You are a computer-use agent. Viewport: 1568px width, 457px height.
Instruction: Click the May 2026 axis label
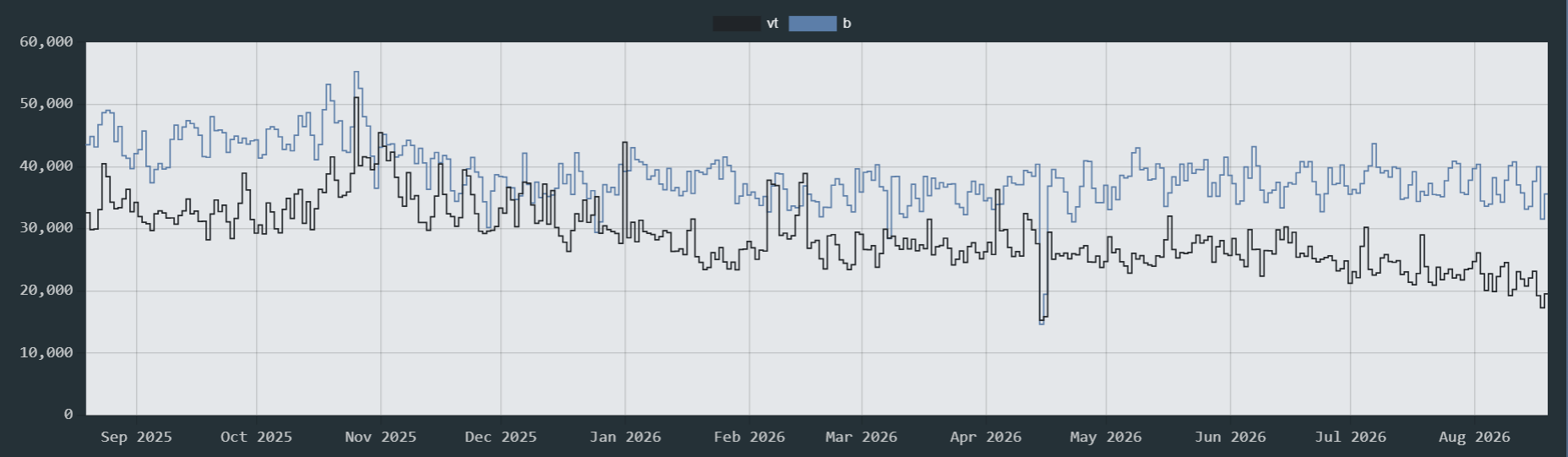coord(1106,437)
